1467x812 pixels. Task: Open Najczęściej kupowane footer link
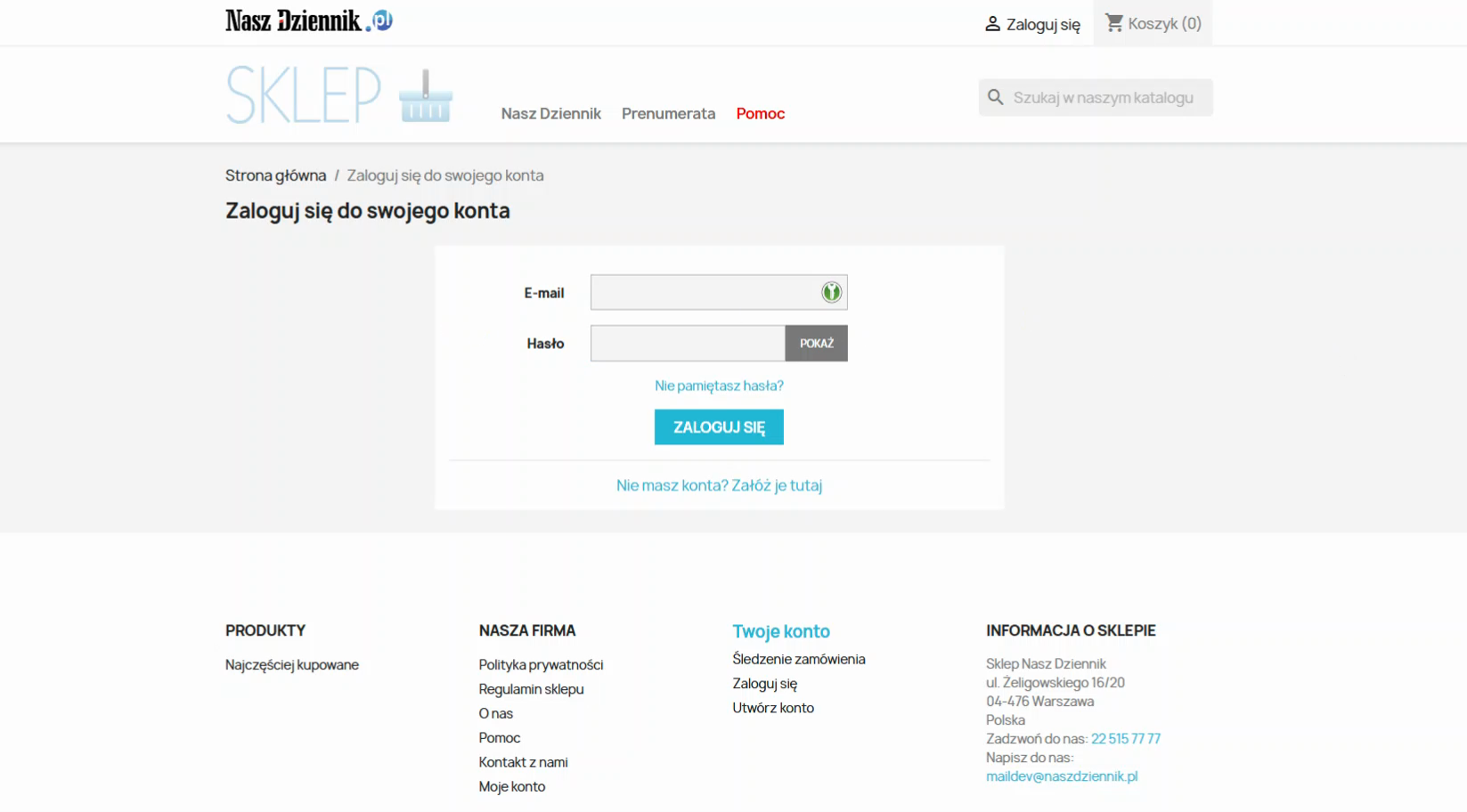pos(291,664)
